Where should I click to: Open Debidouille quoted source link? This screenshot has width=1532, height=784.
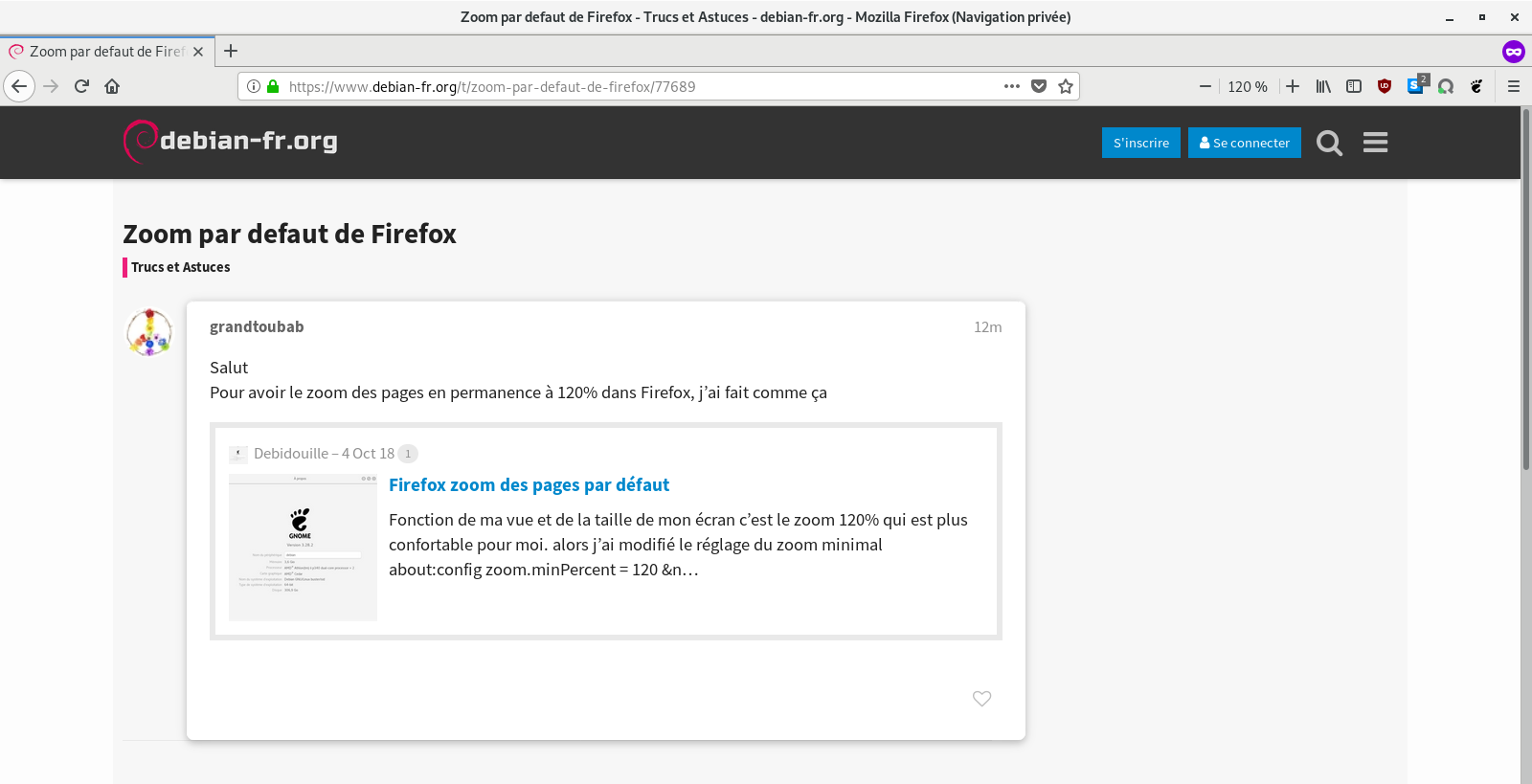click(324, 454)
